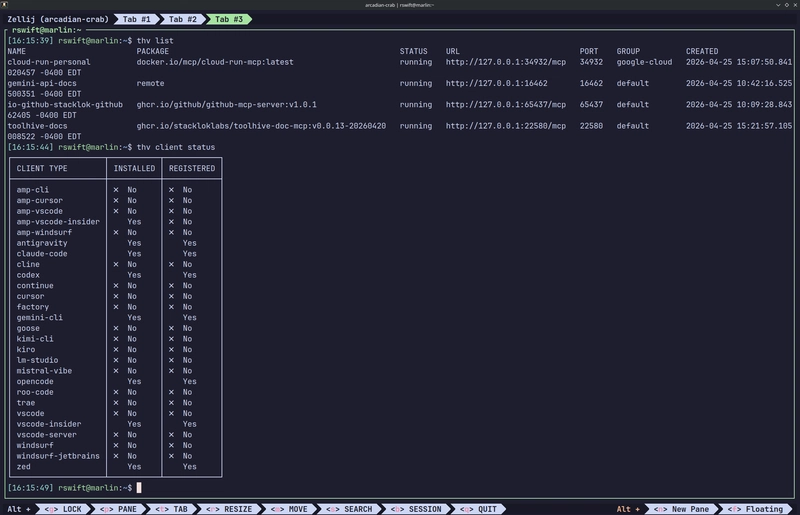Click the 'thv client status' command text
Image resolution: width=800 pixels, height=515 pixels.
click(x=176, y=147)
